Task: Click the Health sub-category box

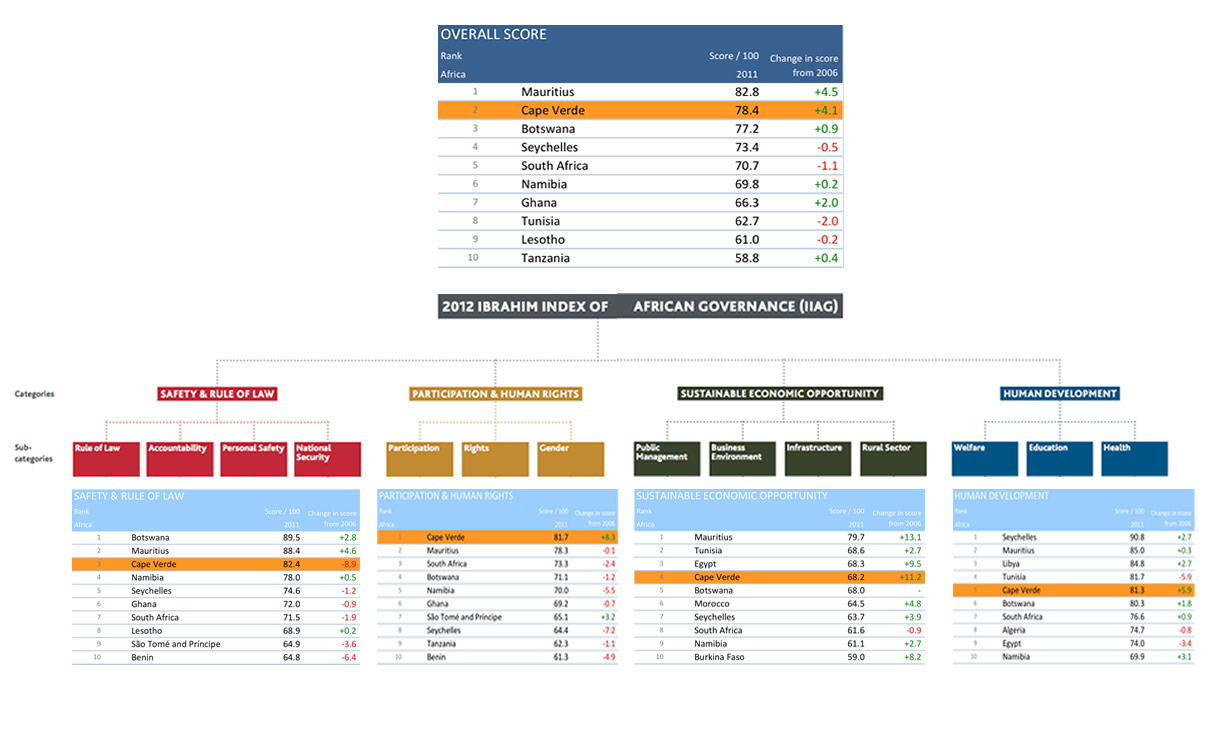Action: [1134, 458]
